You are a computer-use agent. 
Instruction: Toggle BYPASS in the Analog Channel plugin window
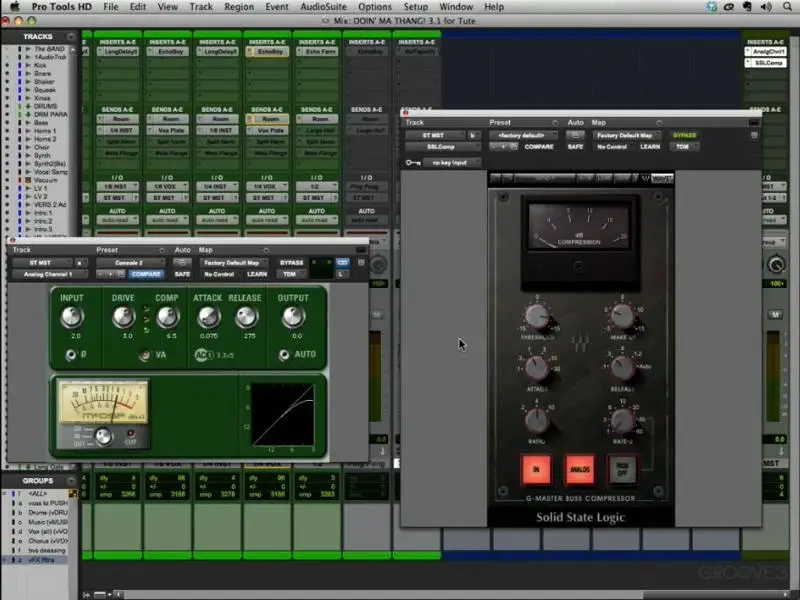(x=291, y=263)
